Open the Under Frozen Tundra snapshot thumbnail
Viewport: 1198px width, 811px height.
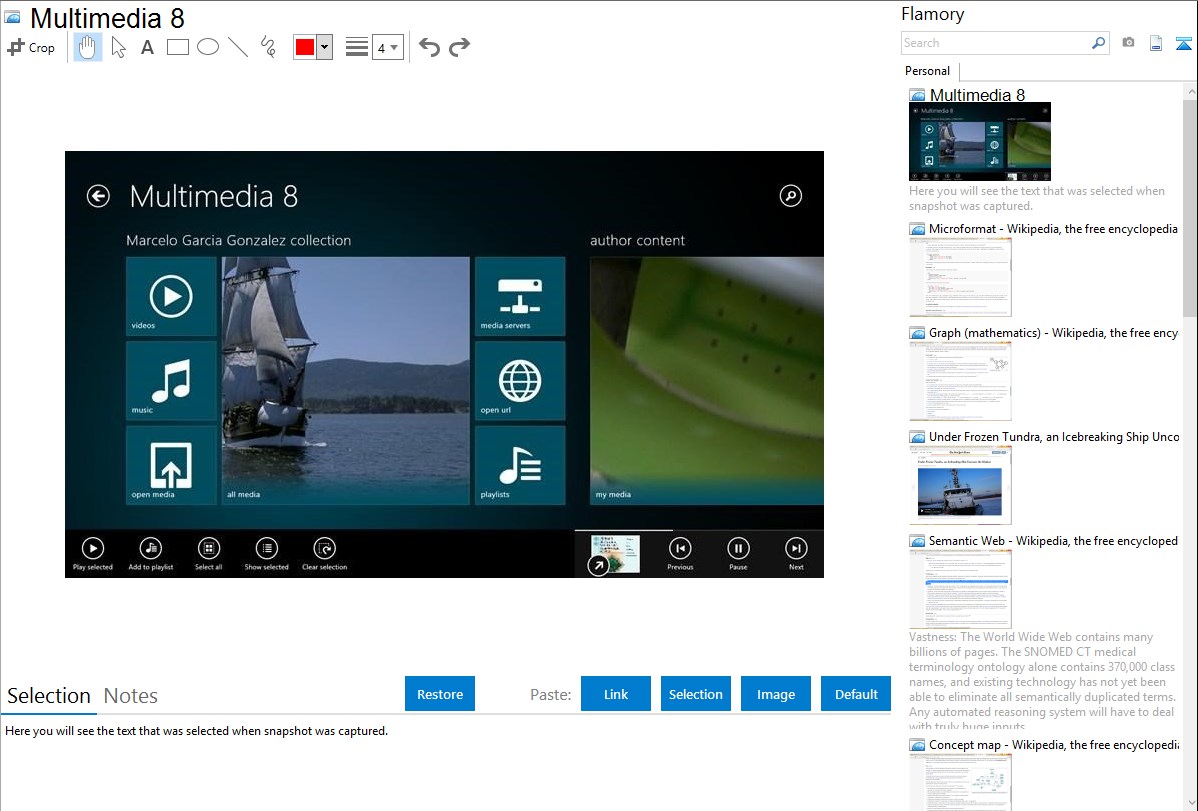pyautogui.click(x=960, y=485)
